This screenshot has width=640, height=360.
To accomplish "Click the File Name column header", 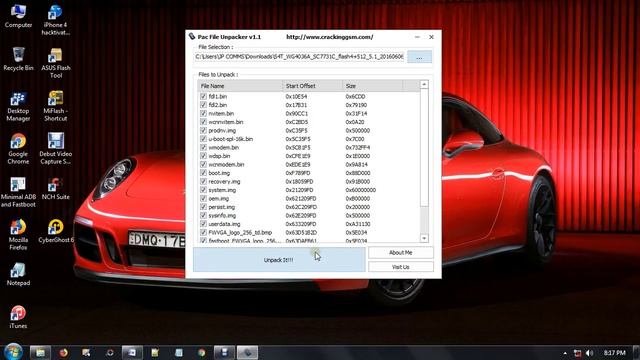I will click(240, 86).
